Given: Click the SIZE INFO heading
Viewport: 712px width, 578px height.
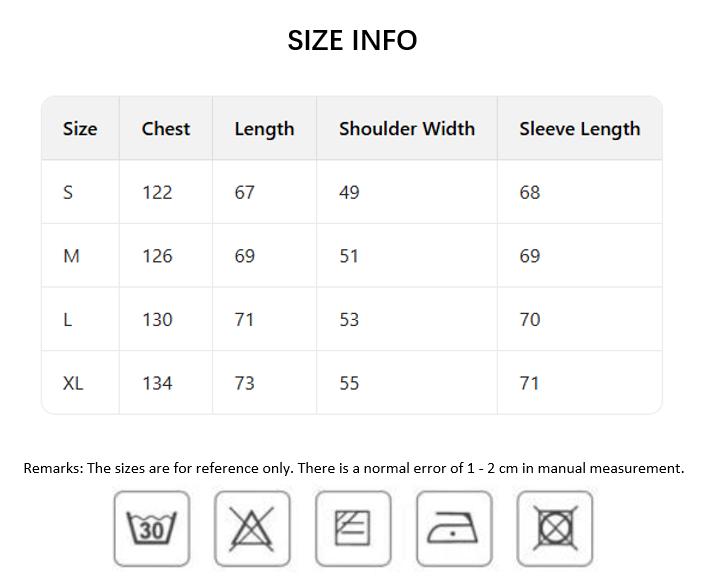Looking at the screenshot, I should click(x=352, y=40).
